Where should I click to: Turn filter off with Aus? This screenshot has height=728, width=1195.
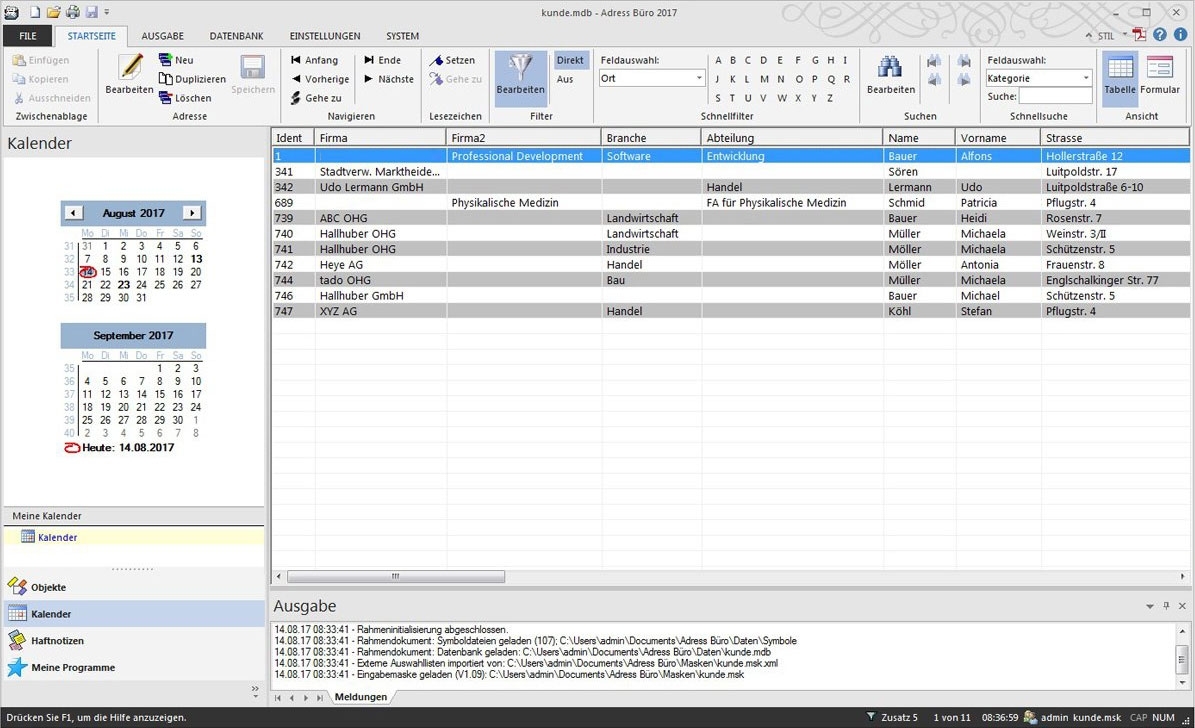[565, 79]
